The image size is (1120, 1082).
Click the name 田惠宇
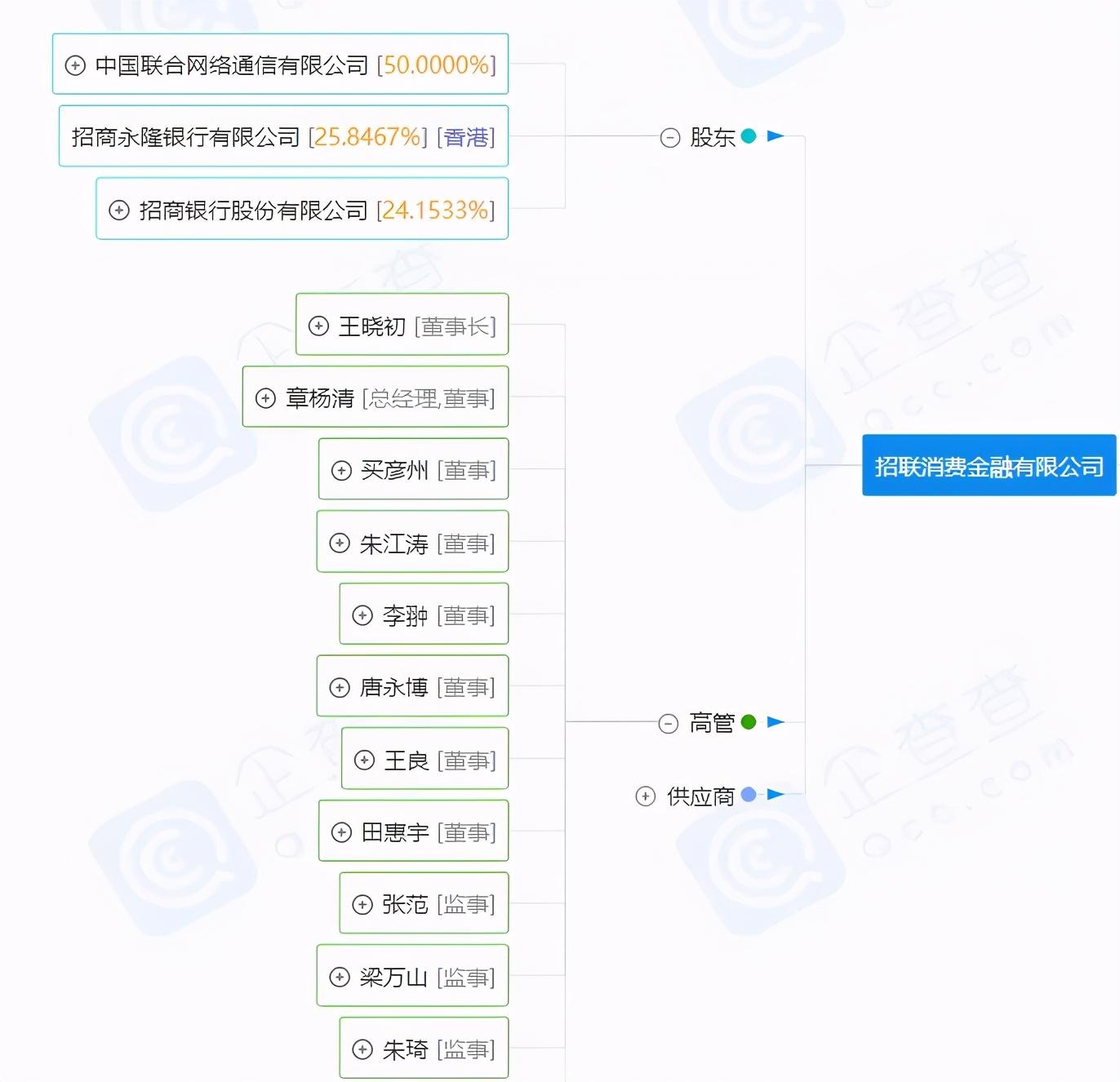pos(395,832)
